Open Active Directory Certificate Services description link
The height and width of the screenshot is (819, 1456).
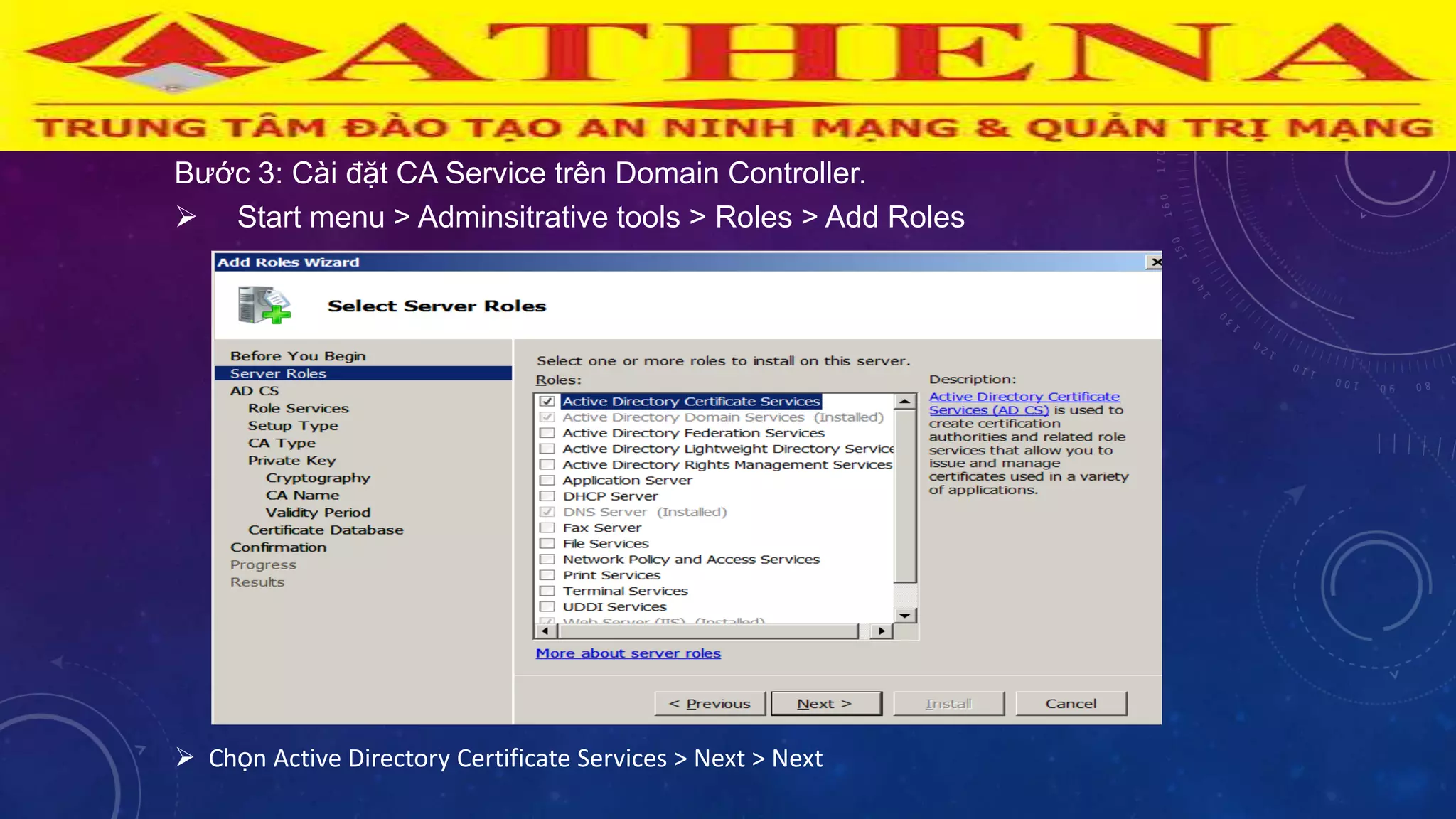point(1024,403)
